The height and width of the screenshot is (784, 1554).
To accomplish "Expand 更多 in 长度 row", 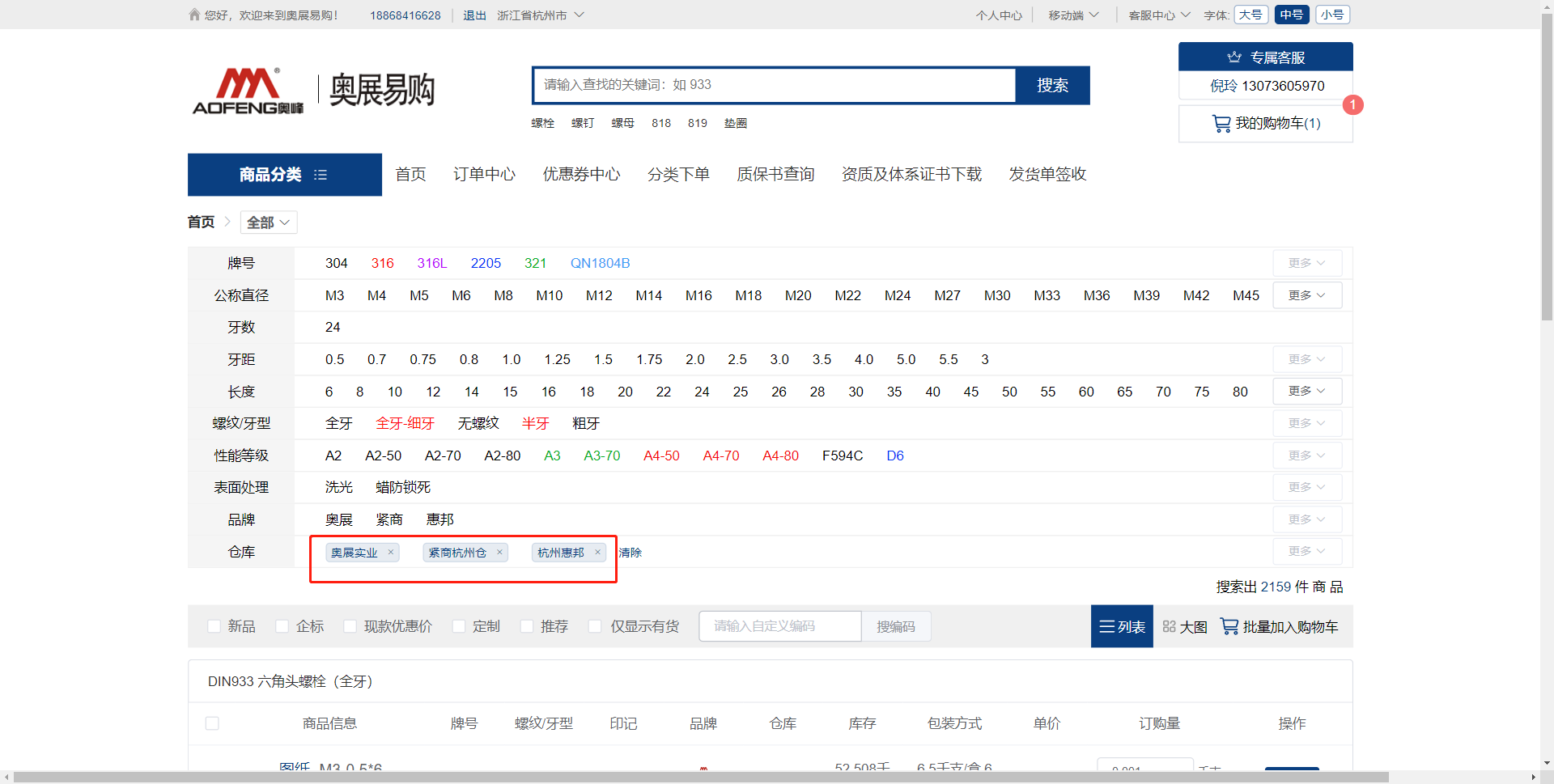I will click(1307, 391).
